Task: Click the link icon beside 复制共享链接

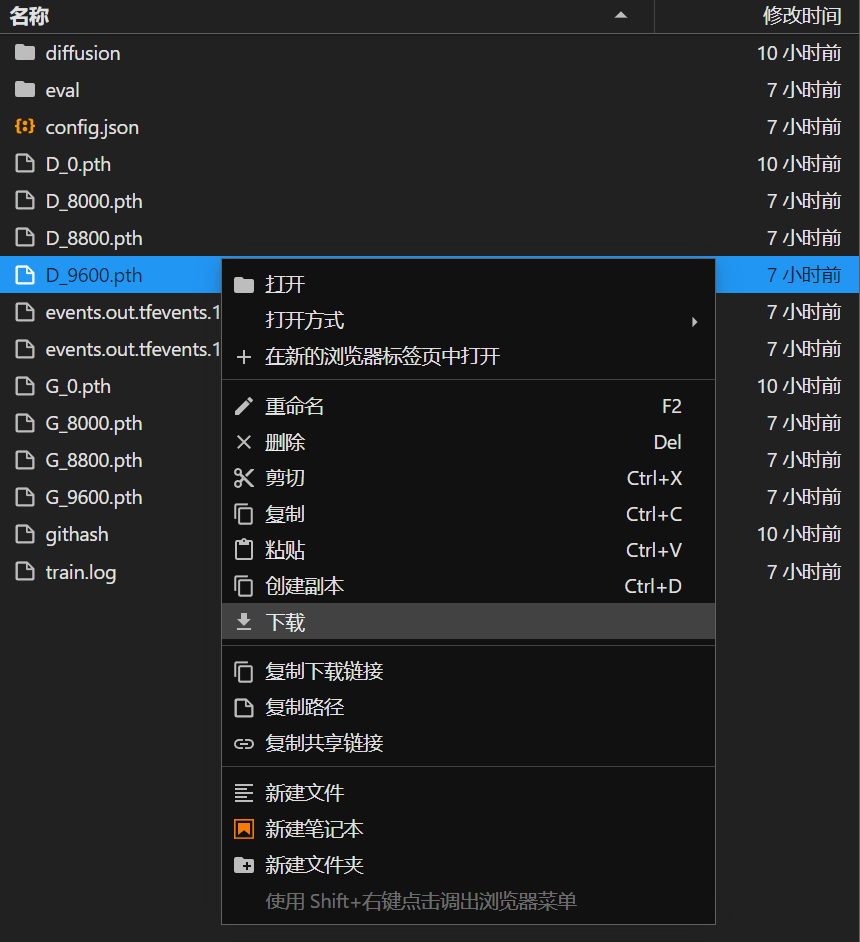Action: 244,743
